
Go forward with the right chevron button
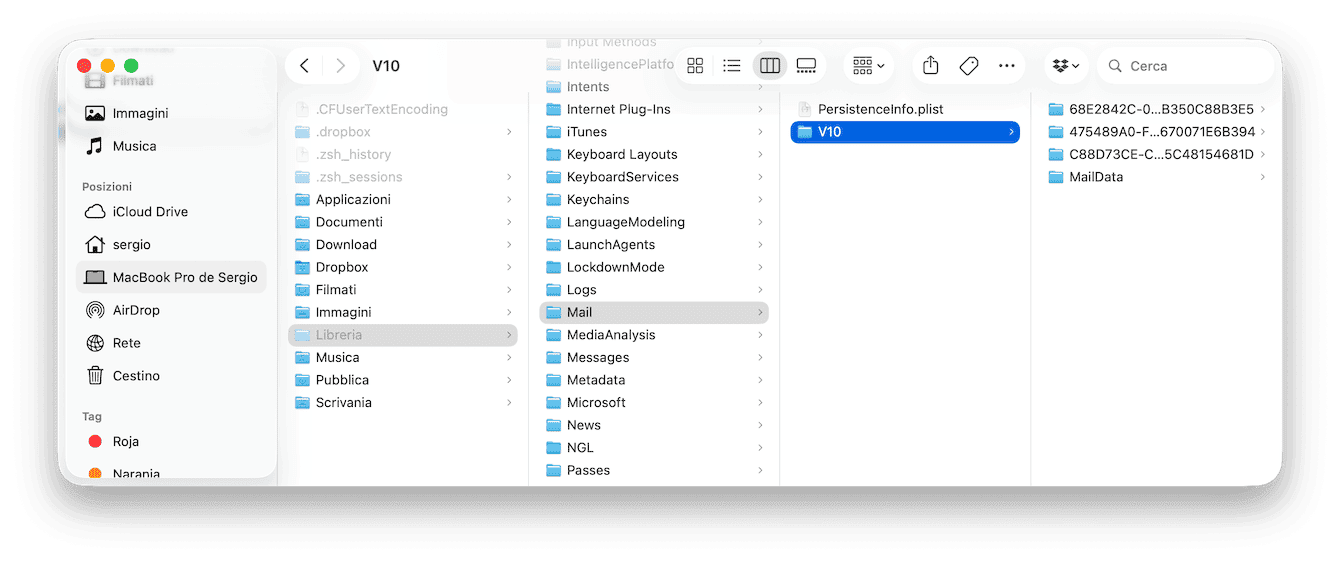point(341,66)
